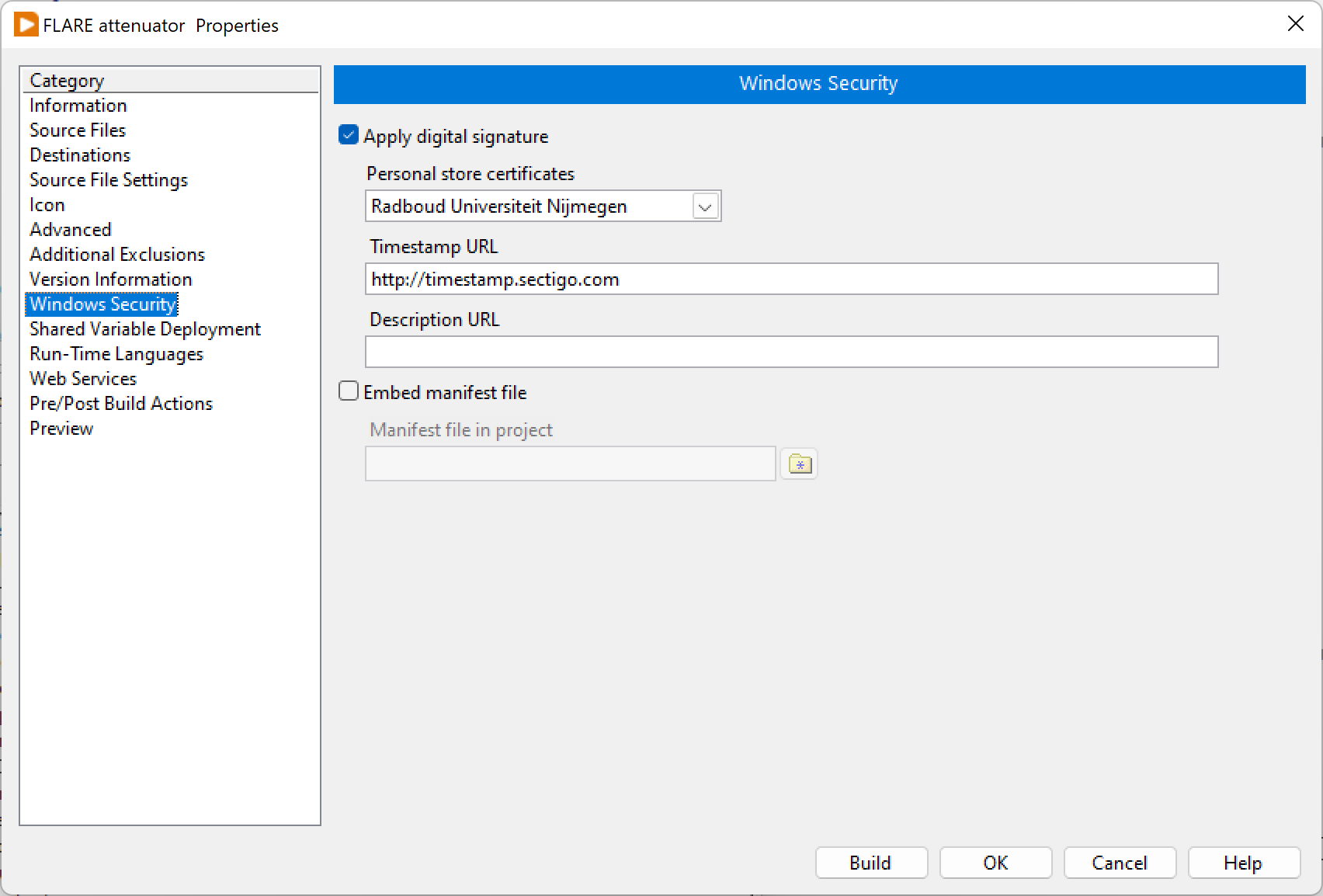Open Help for this dialog
This screenshot has height=896, width=1323.
(1242, 863)
